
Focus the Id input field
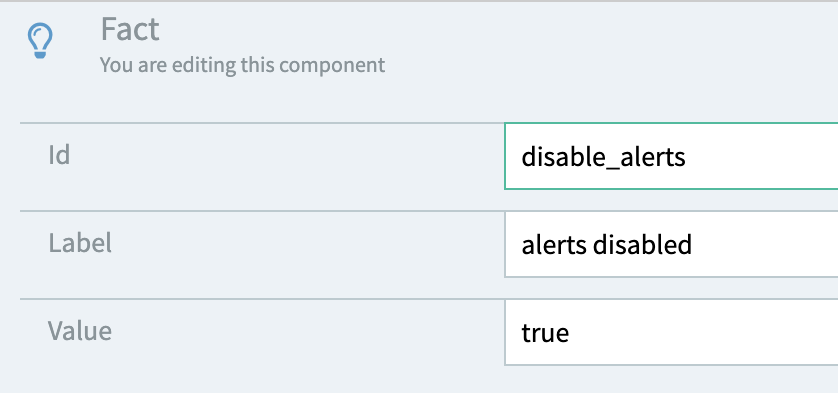[671, 156]
